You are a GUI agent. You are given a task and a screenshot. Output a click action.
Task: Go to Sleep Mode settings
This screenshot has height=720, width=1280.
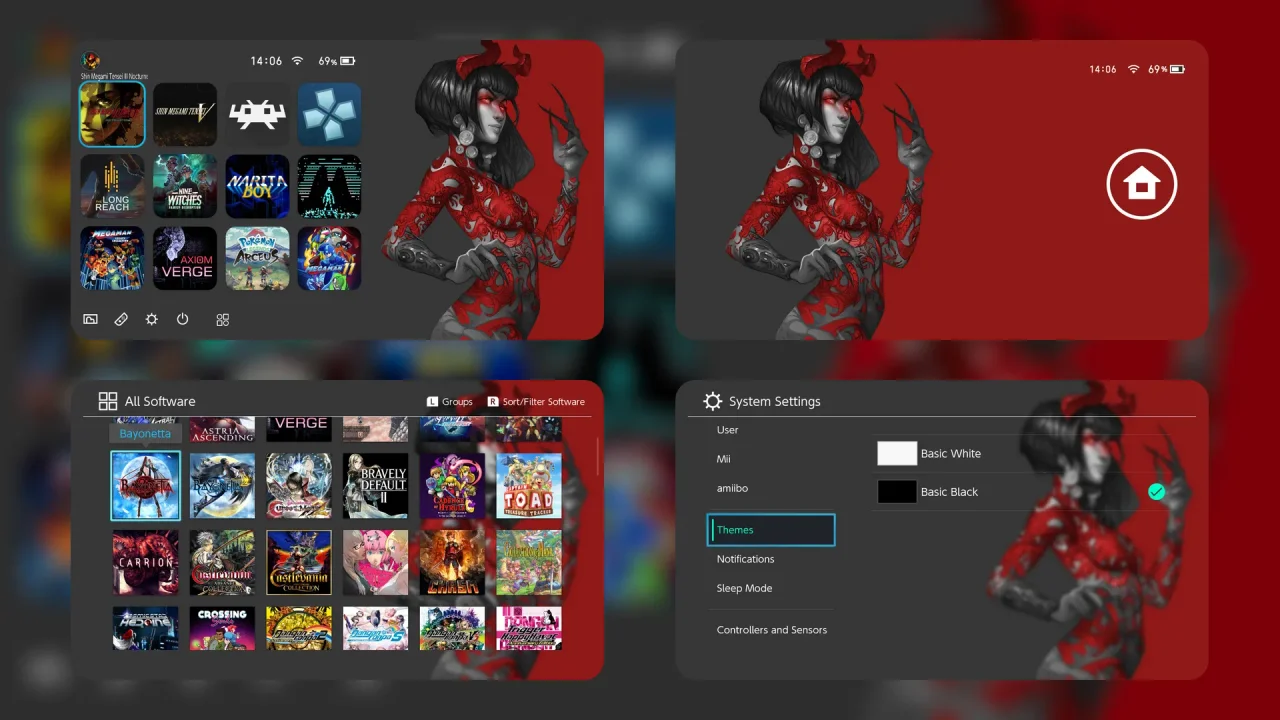coord(744,588)
